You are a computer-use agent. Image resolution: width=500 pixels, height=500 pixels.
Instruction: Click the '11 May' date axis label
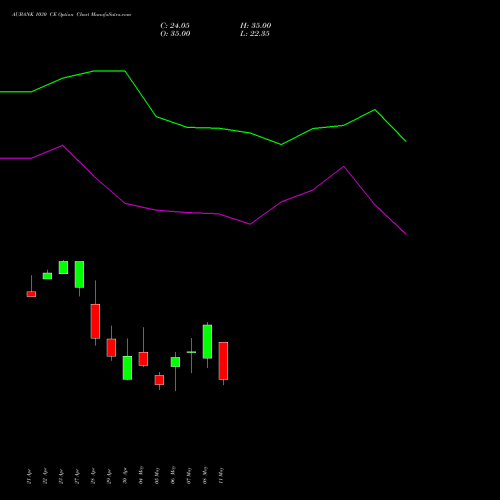pos(221,475)
